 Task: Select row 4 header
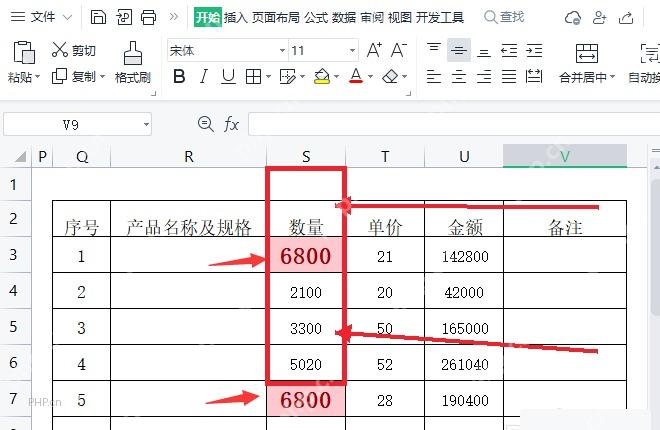pyautogui.click(x=15, y=290)
